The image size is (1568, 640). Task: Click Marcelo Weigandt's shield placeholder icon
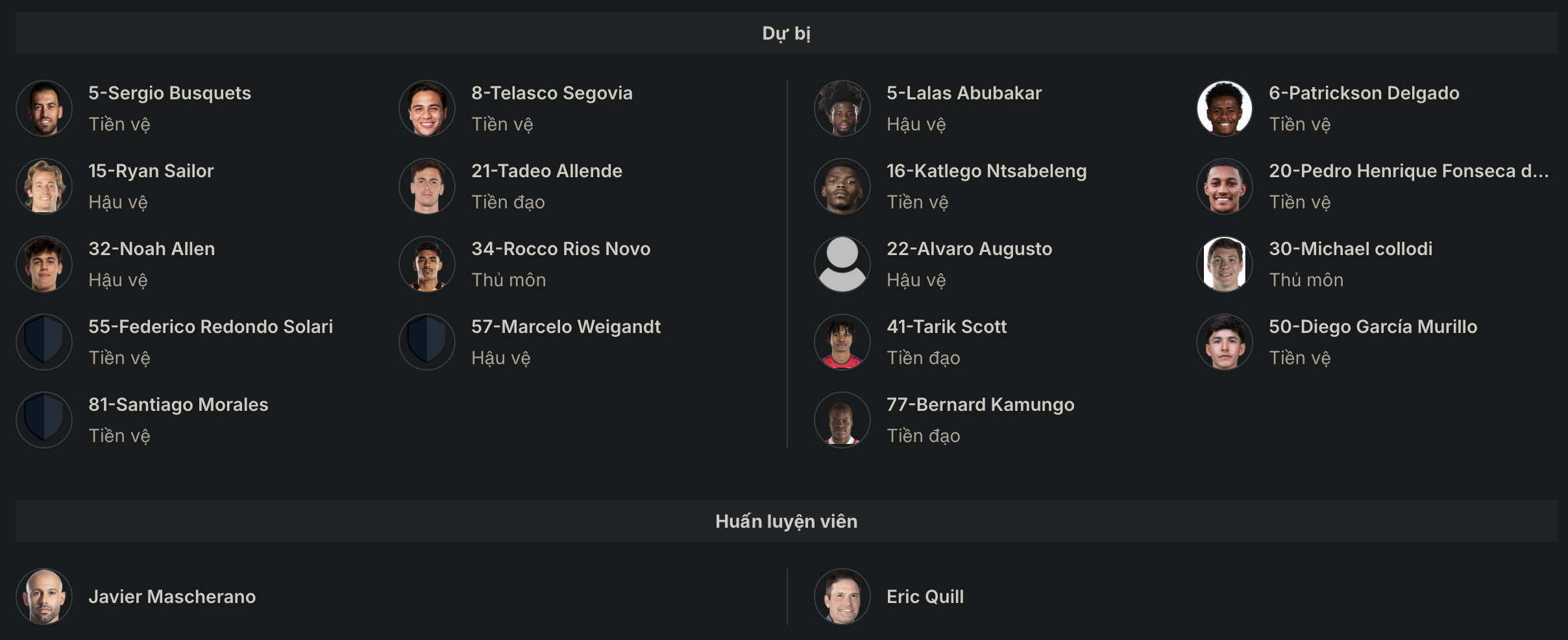coord(427,342)
